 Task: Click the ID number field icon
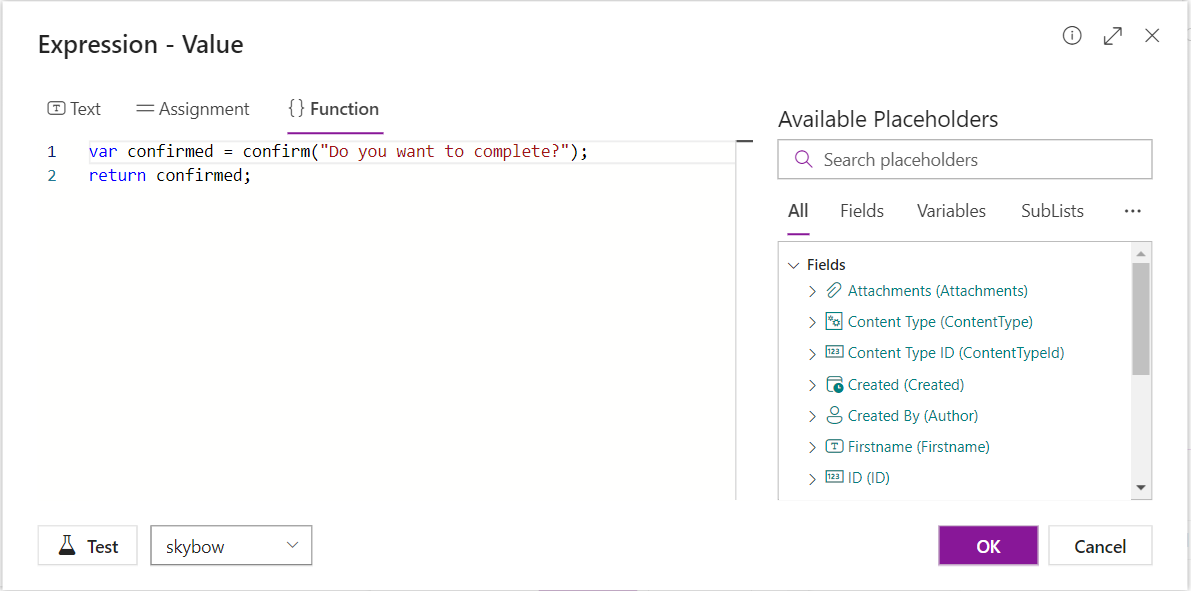click(x=834, y=478)
